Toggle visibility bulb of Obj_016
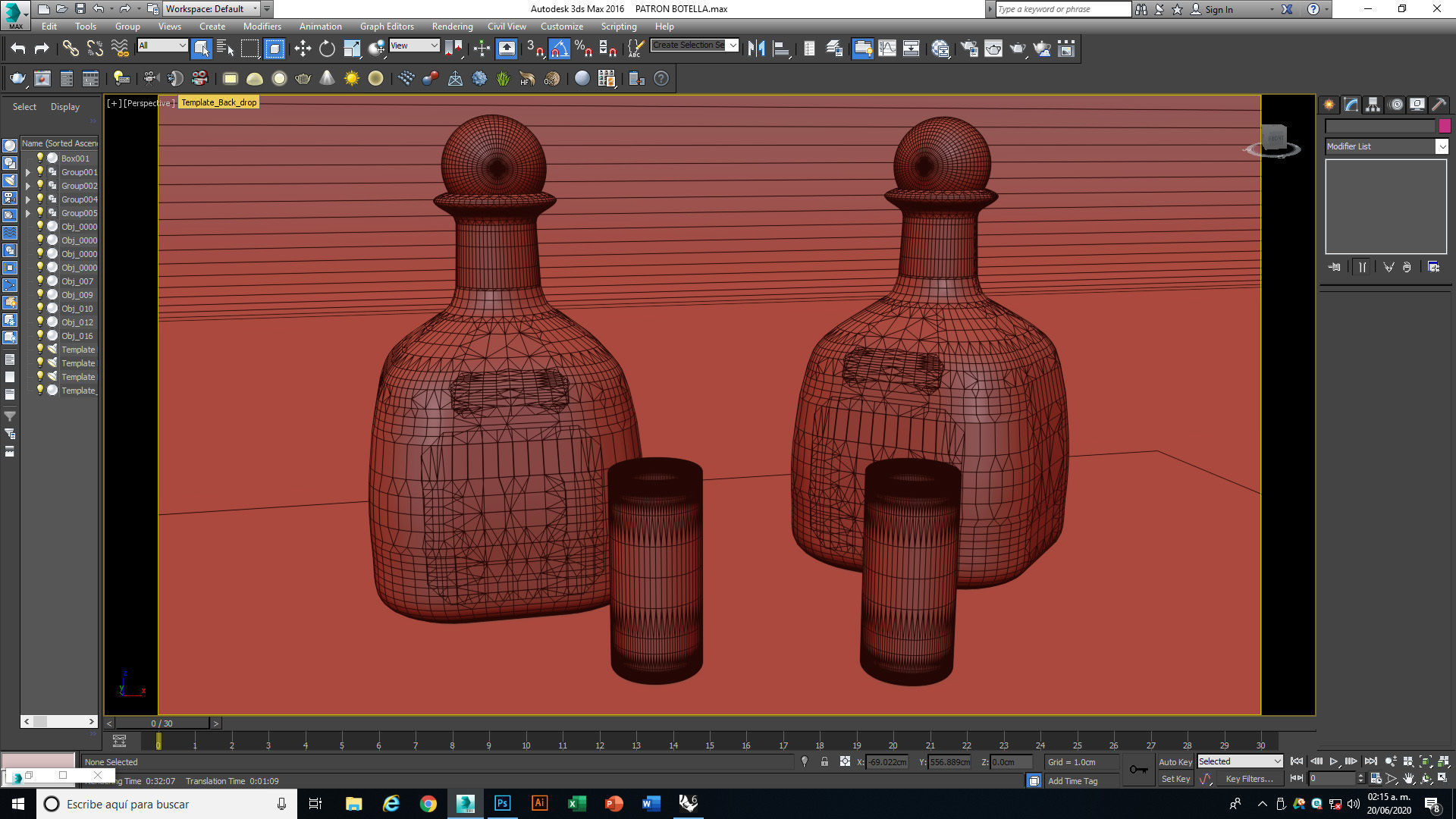 click(40, 335)
